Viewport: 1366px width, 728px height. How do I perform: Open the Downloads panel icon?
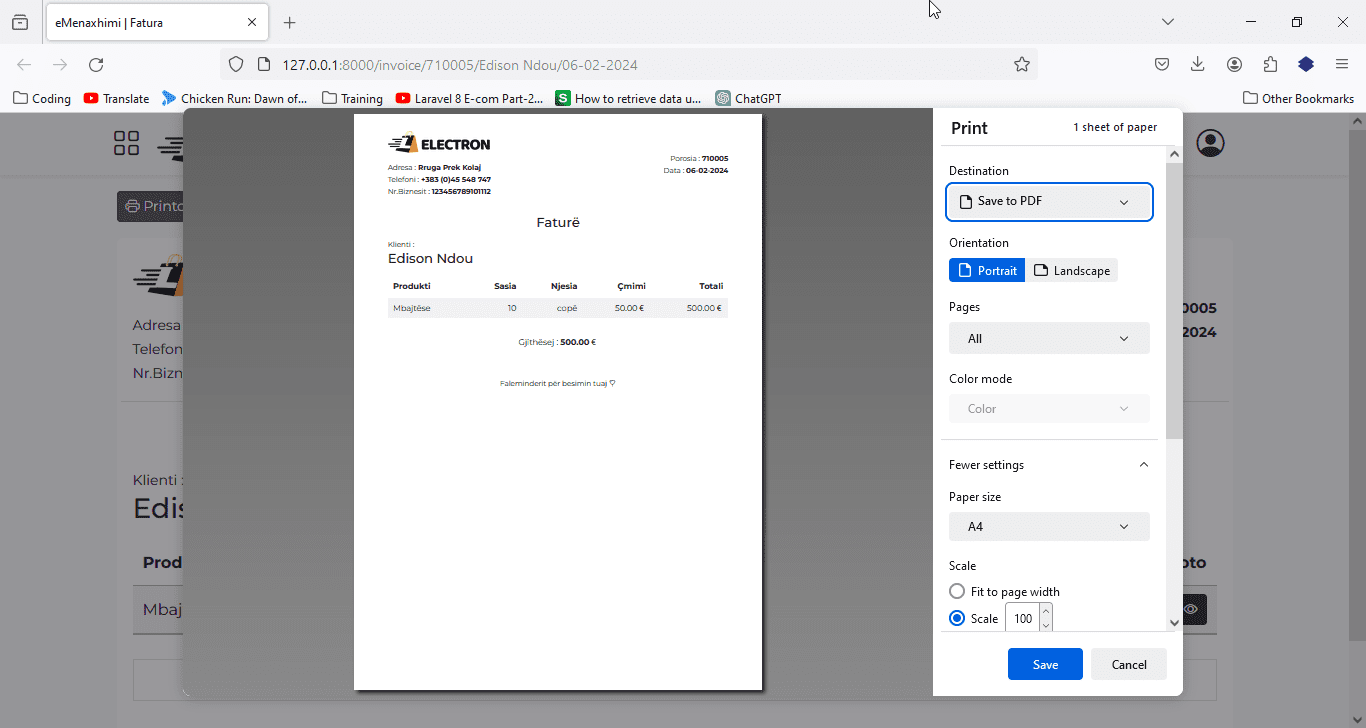tap(1197, 65)
